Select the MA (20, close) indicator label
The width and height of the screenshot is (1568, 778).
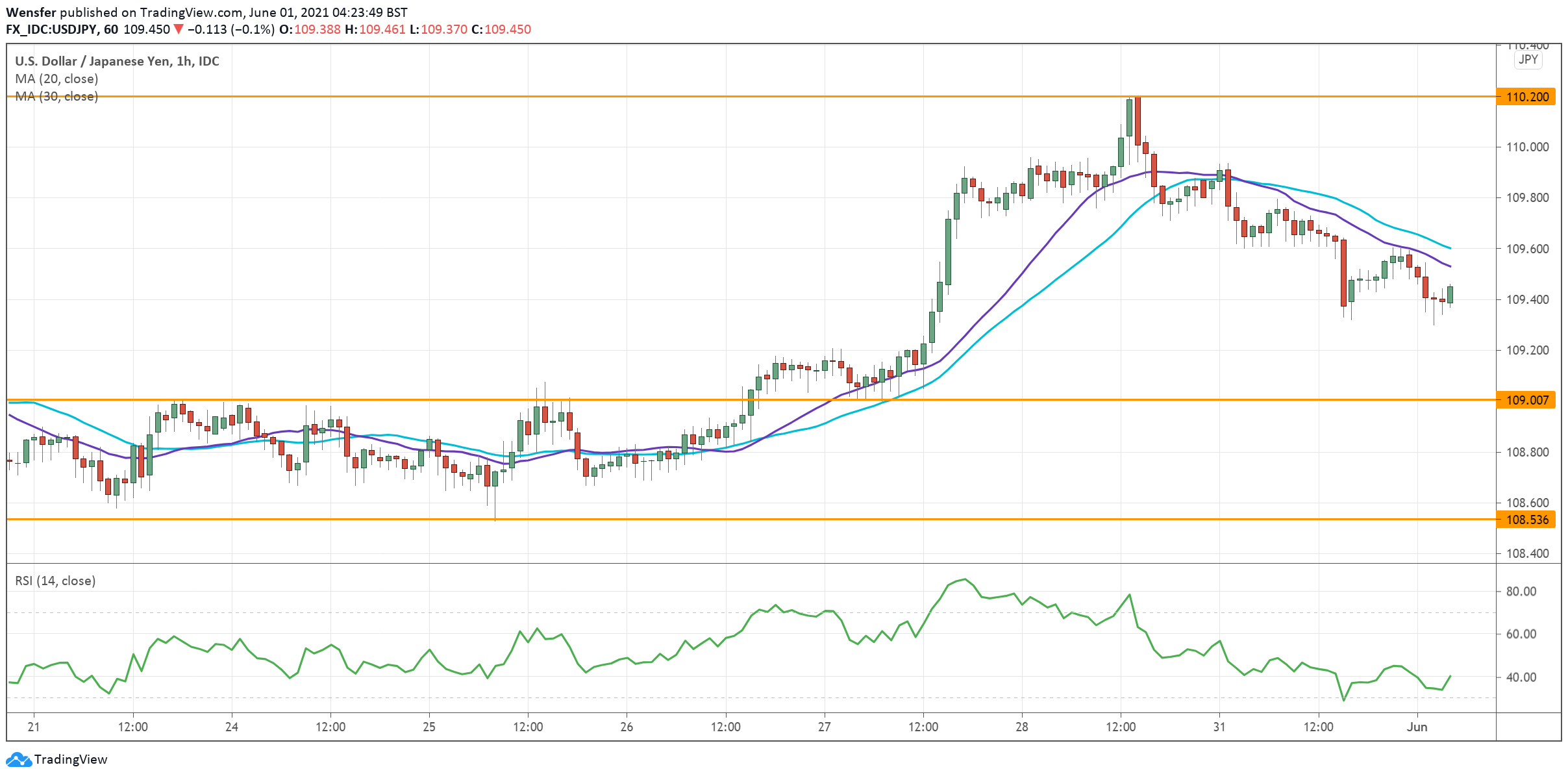56,79
